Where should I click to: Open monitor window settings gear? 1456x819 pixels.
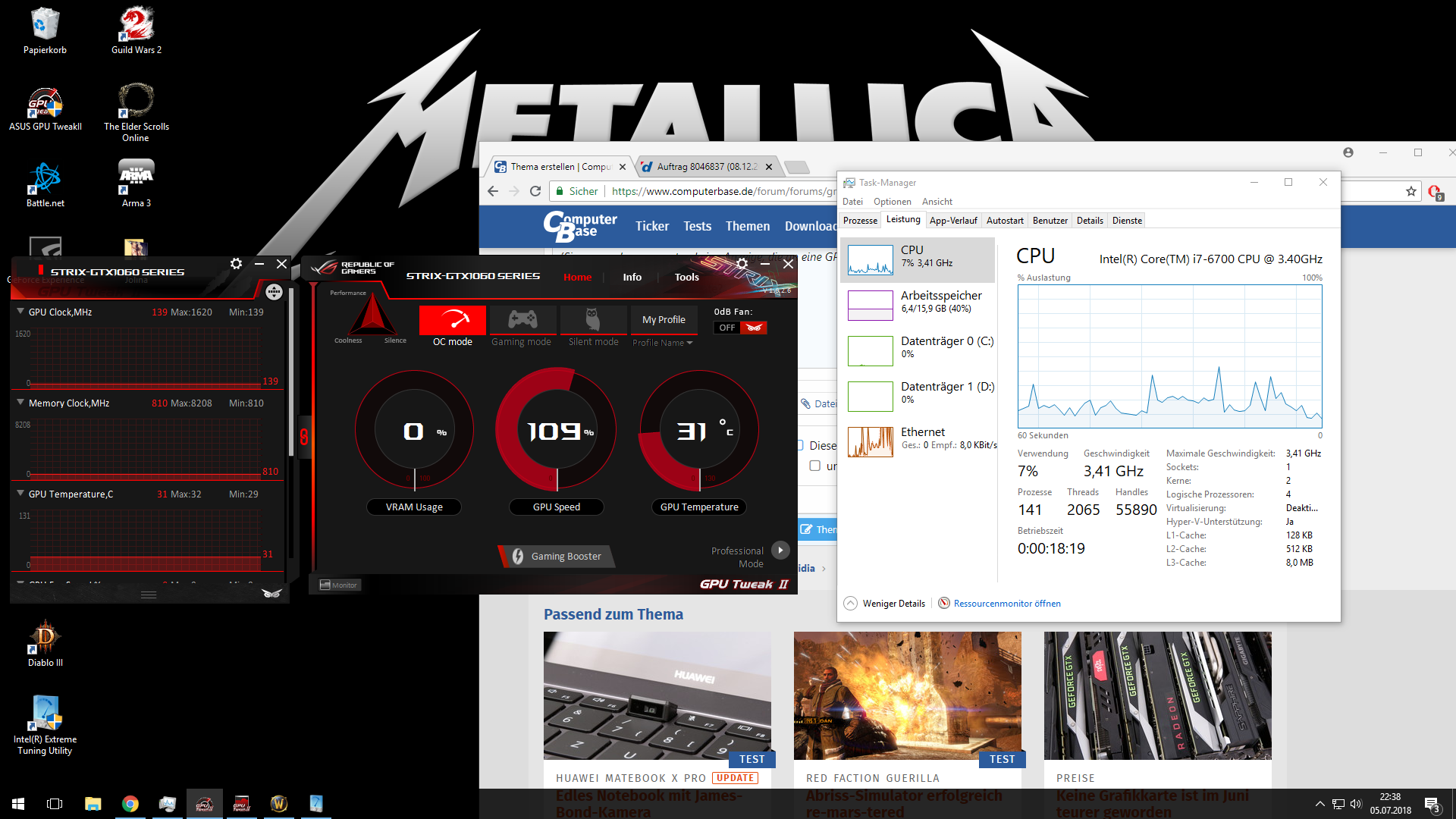click(236, 264)
